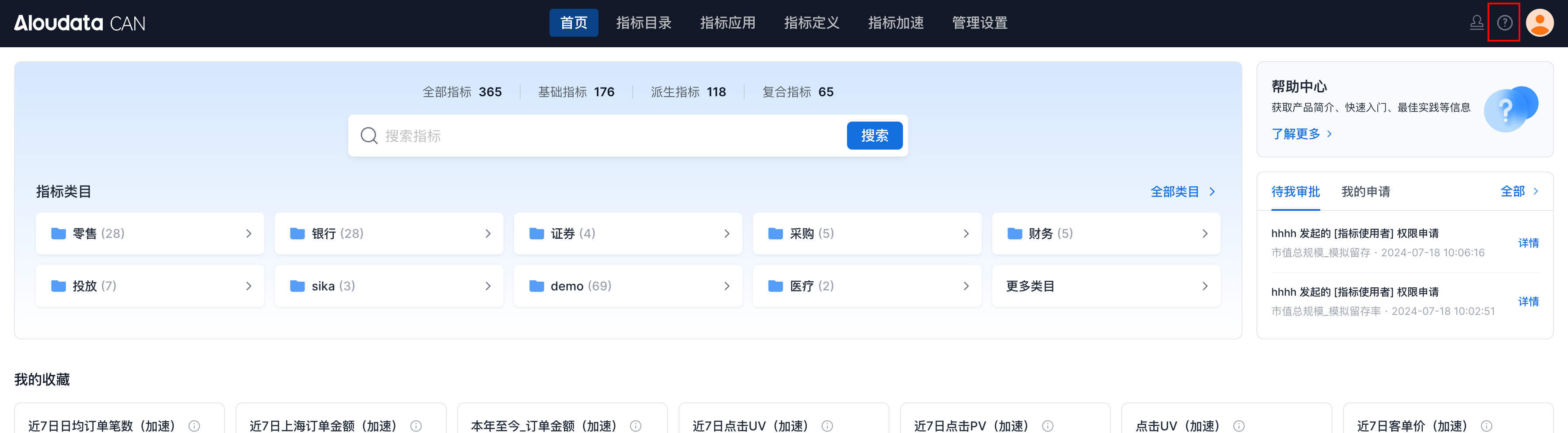
Task: Open 详情 for the 模拟留存率 request
Action: (x=1528, y=302)
